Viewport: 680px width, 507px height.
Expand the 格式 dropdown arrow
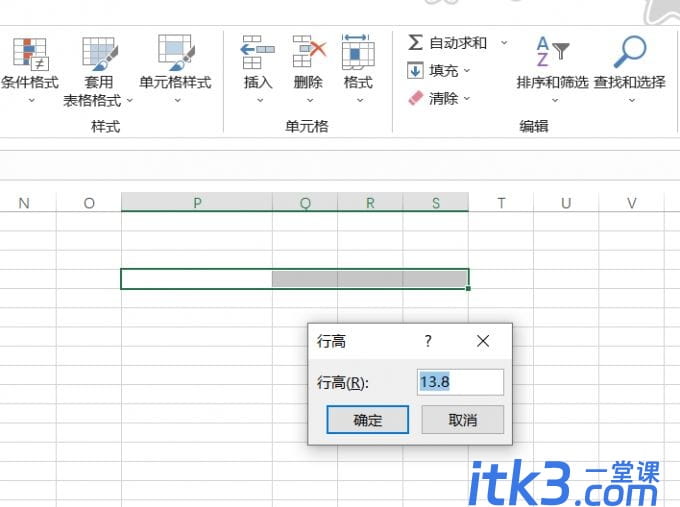click(360, 100)
